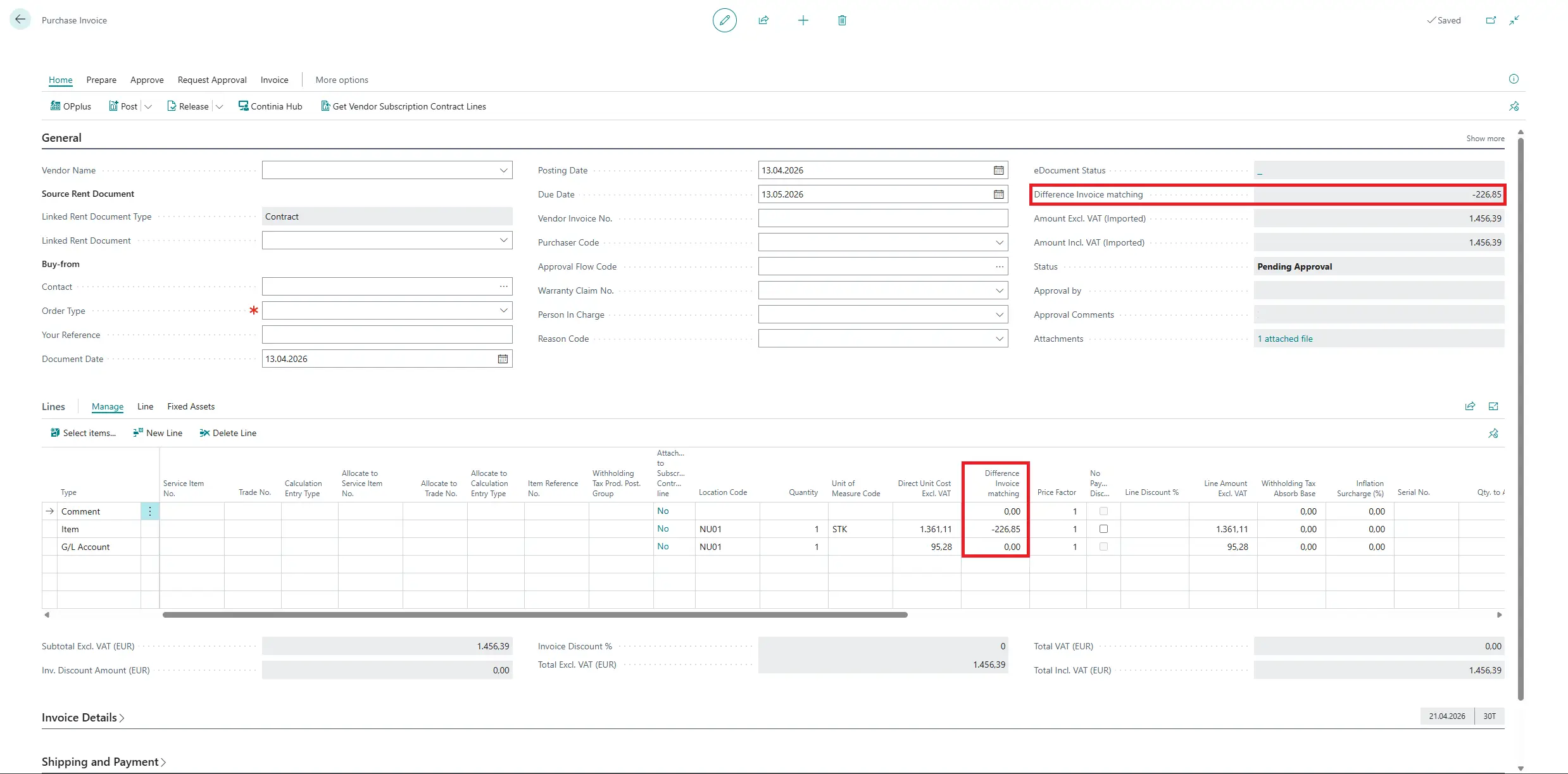Expand Invoice Details section
1568x774 pixels.
click(83, 718)
